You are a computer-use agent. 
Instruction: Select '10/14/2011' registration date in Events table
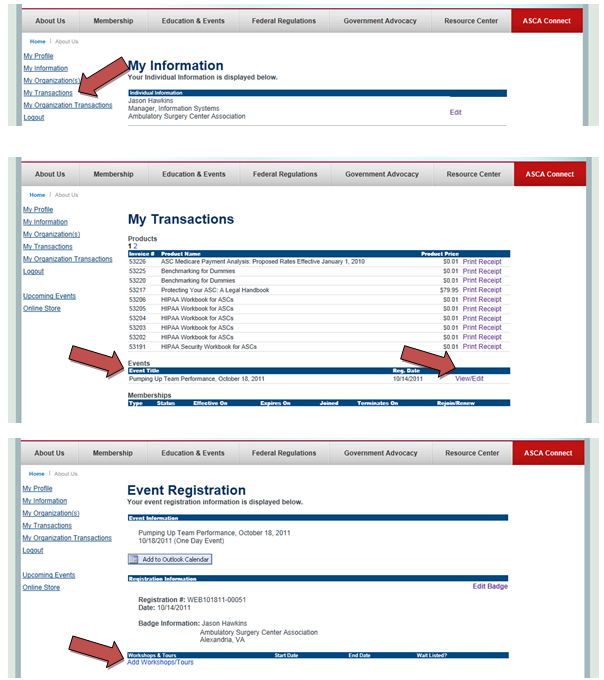[x=408, y=379]
